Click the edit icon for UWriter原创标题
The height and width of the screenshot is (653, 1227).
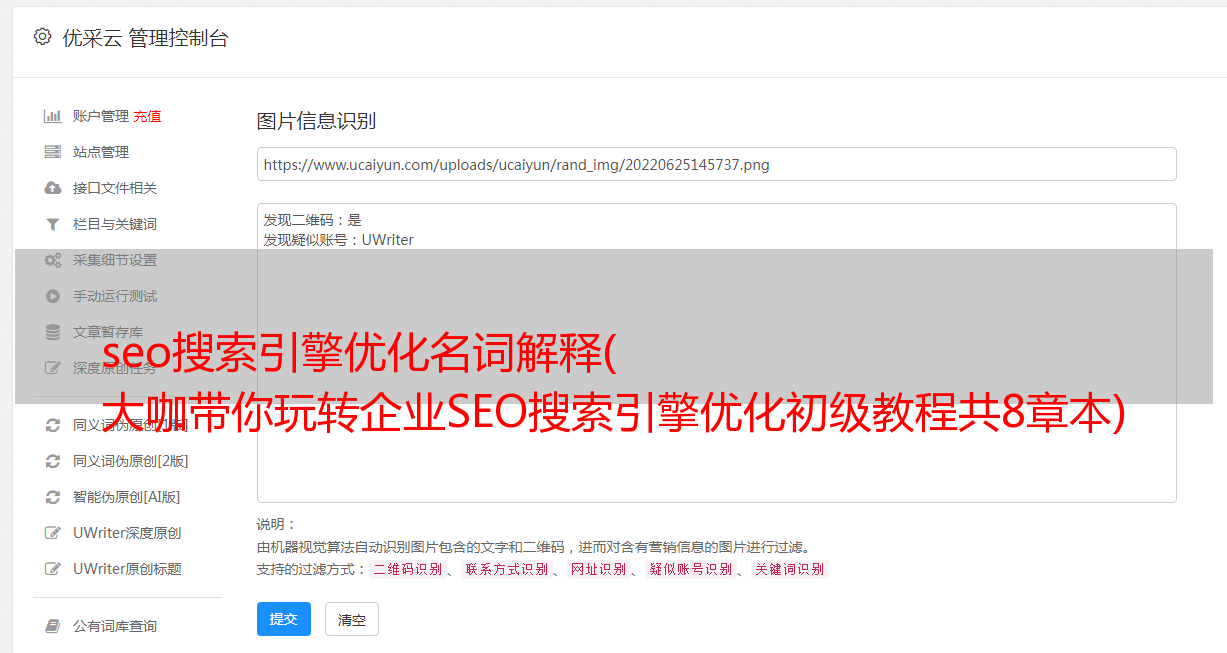pos(53,569)
